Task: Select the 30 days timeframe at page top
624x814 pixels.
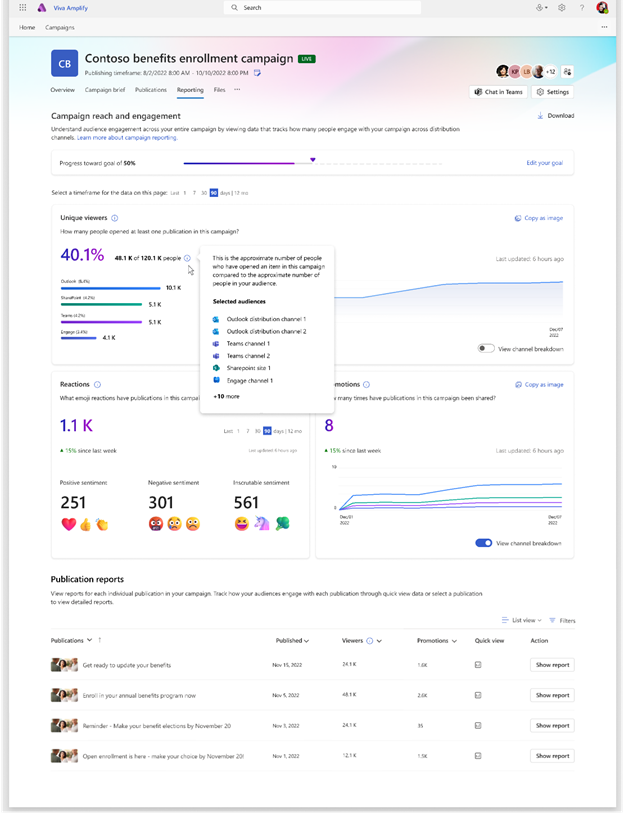Action: point(204,193)
